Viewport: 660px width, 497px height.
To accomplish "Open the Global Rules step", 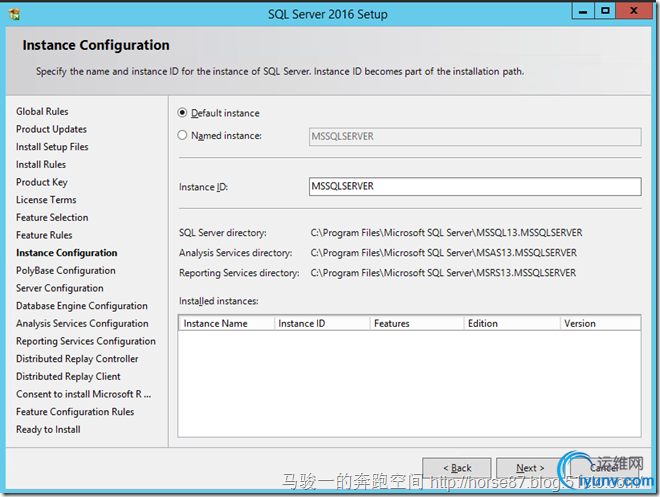I will tap(42, 112).
